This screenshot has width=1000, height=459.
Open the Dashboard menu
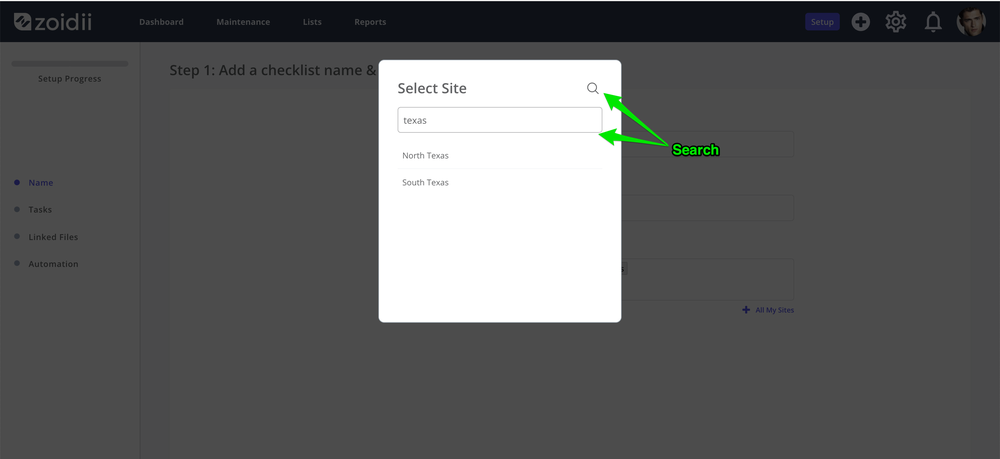pyautogui.click(x=161, y=22)
